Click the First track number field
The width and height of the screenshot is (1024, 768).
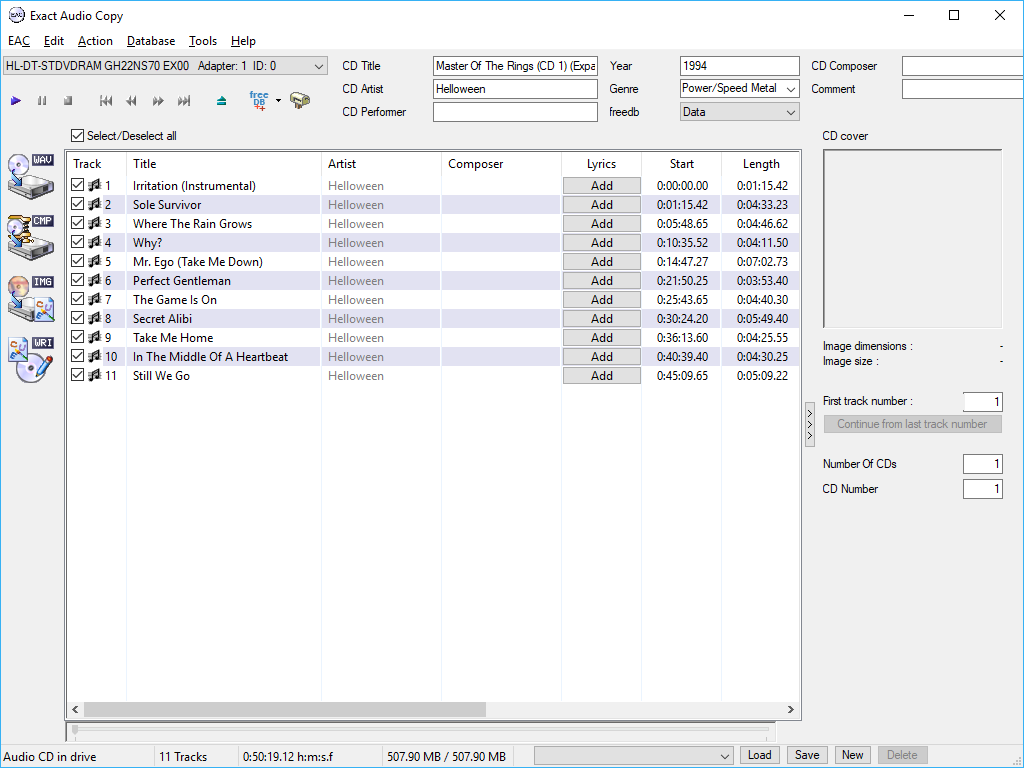(x=982, y=401)
